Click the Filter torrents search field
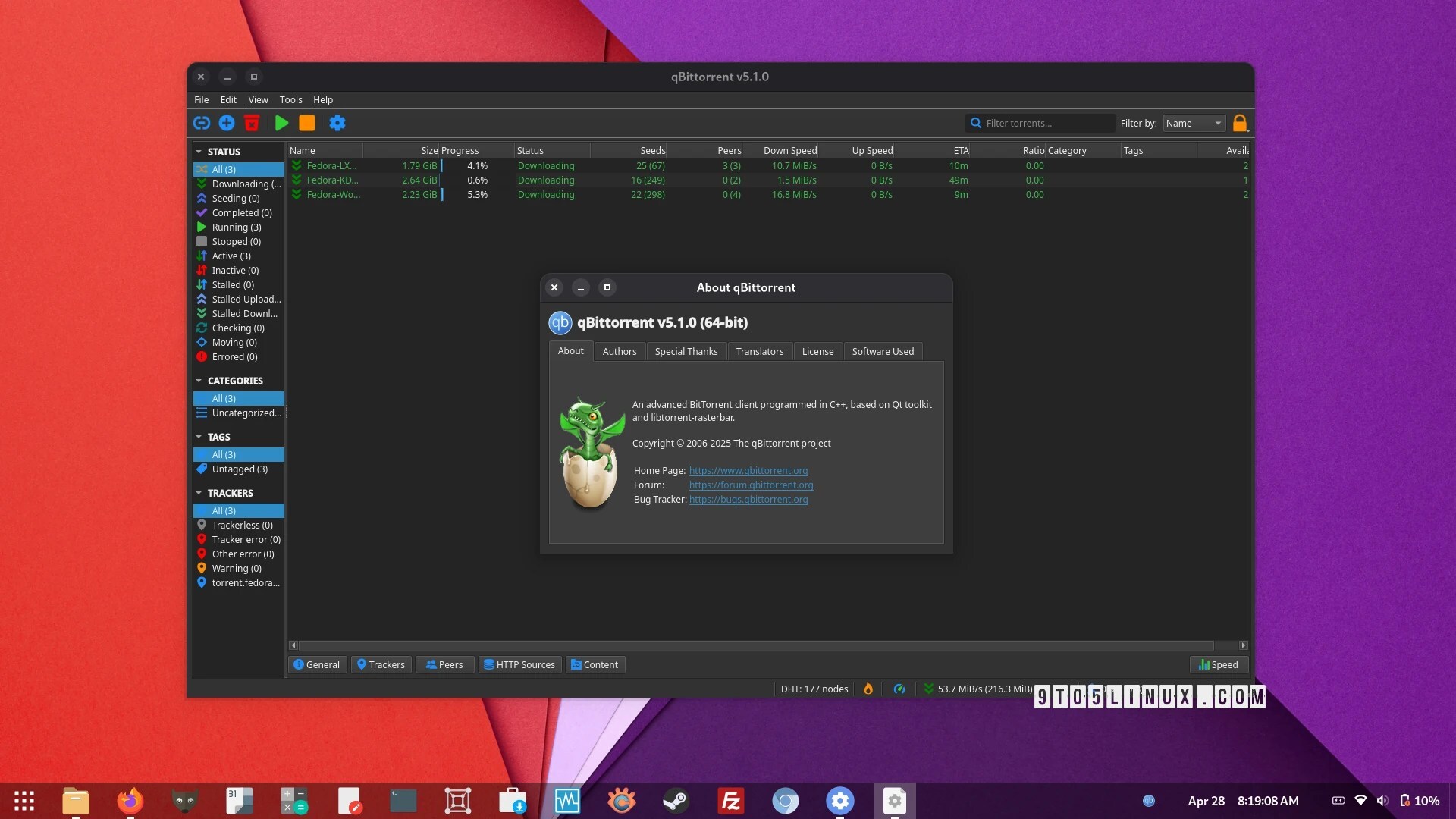 click(1040, 123)
